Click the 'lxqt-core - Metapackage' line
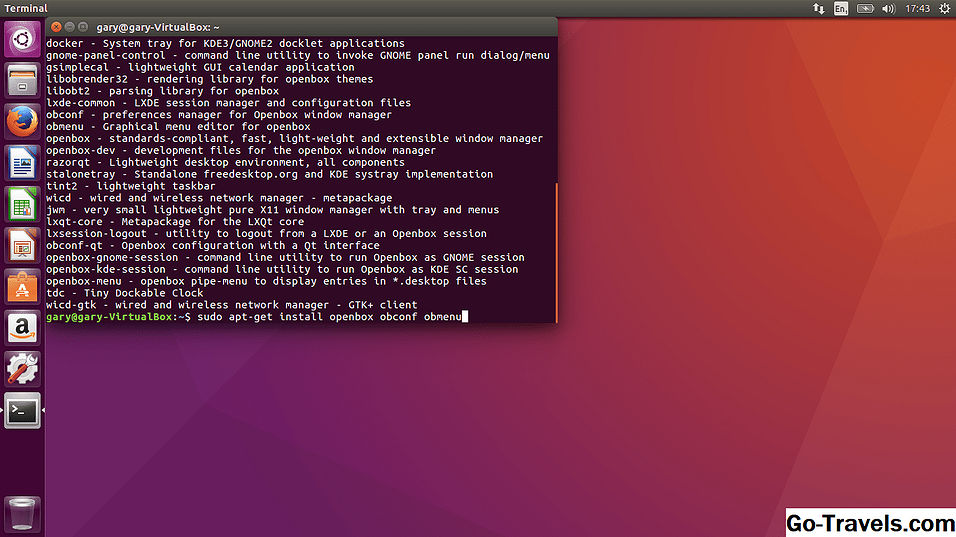The image size is (956, 537). click(174, 222)
